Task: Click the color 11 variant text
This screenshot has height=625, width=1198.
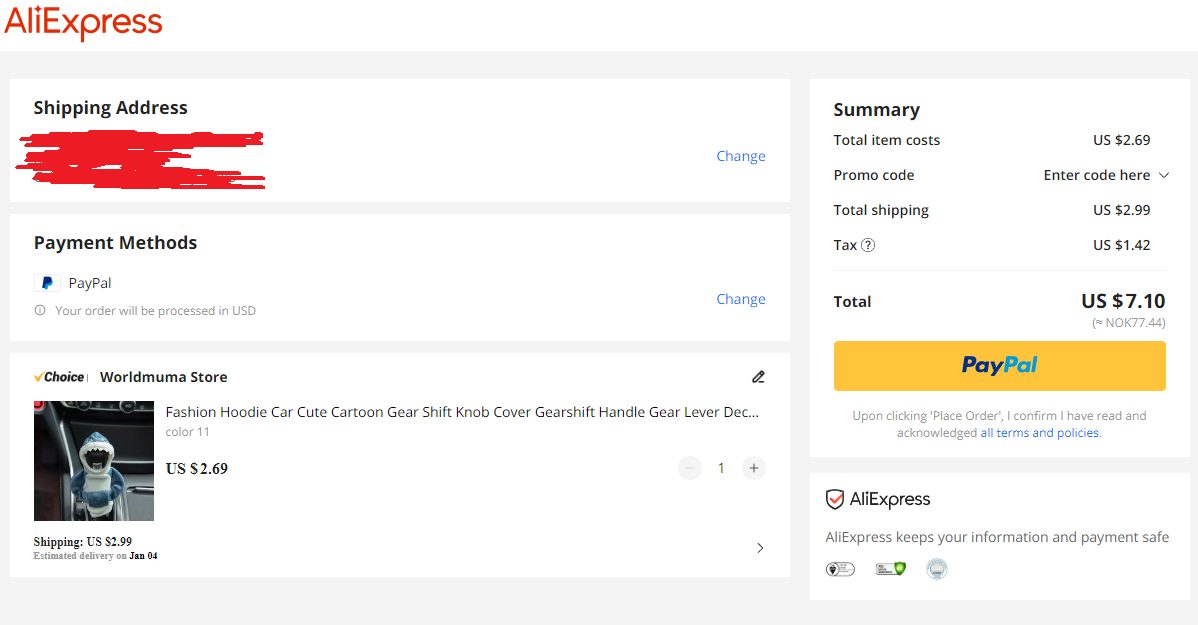Action: coord(187,432)
